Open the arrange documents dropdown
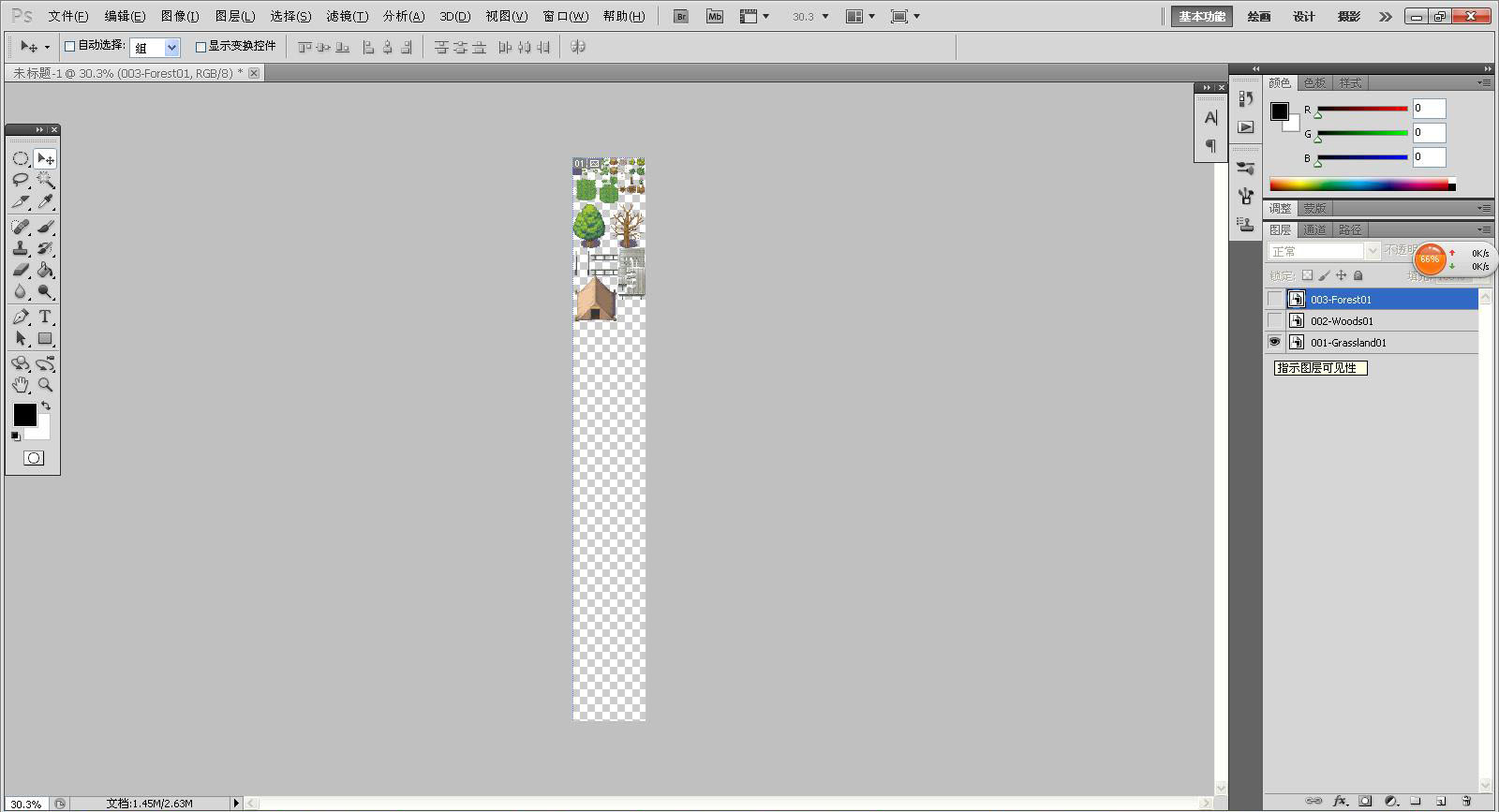Screen dimensions: 1499x812 click(x=860, y=16)
